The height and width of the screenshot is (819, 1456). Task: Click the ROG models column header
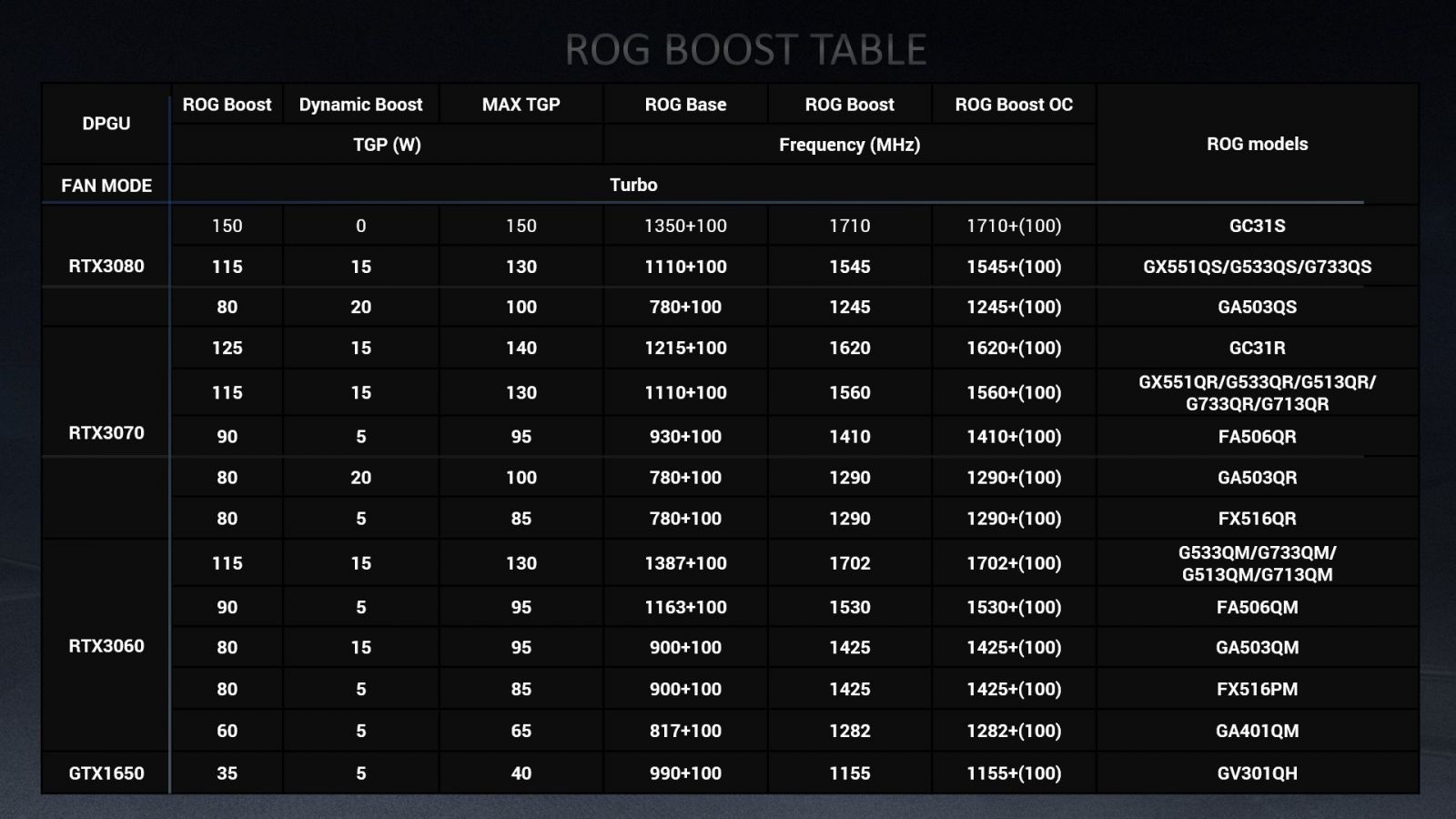1257,144
